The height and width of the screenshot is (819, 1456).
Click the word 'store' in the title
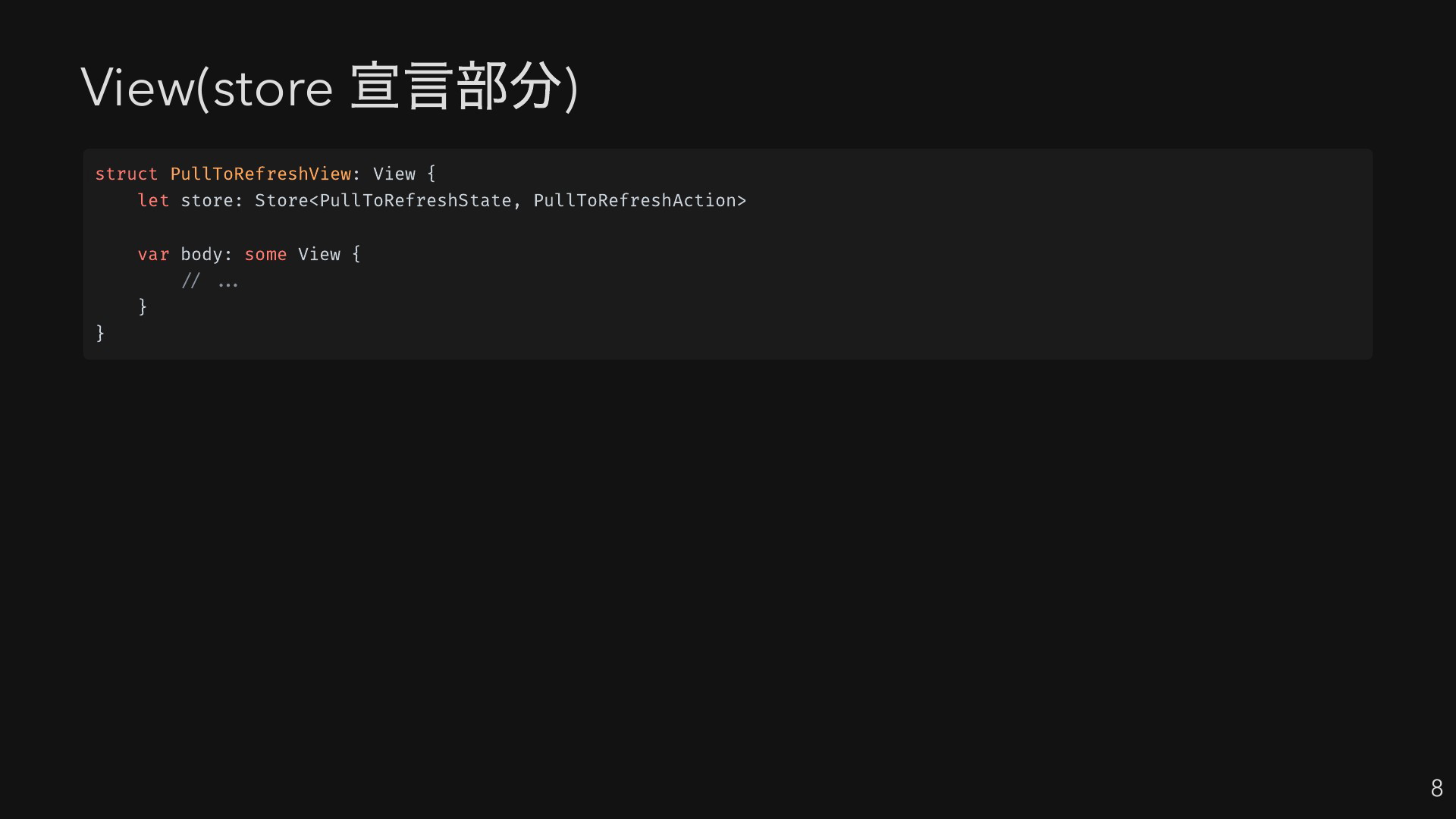tap(273, 89)
